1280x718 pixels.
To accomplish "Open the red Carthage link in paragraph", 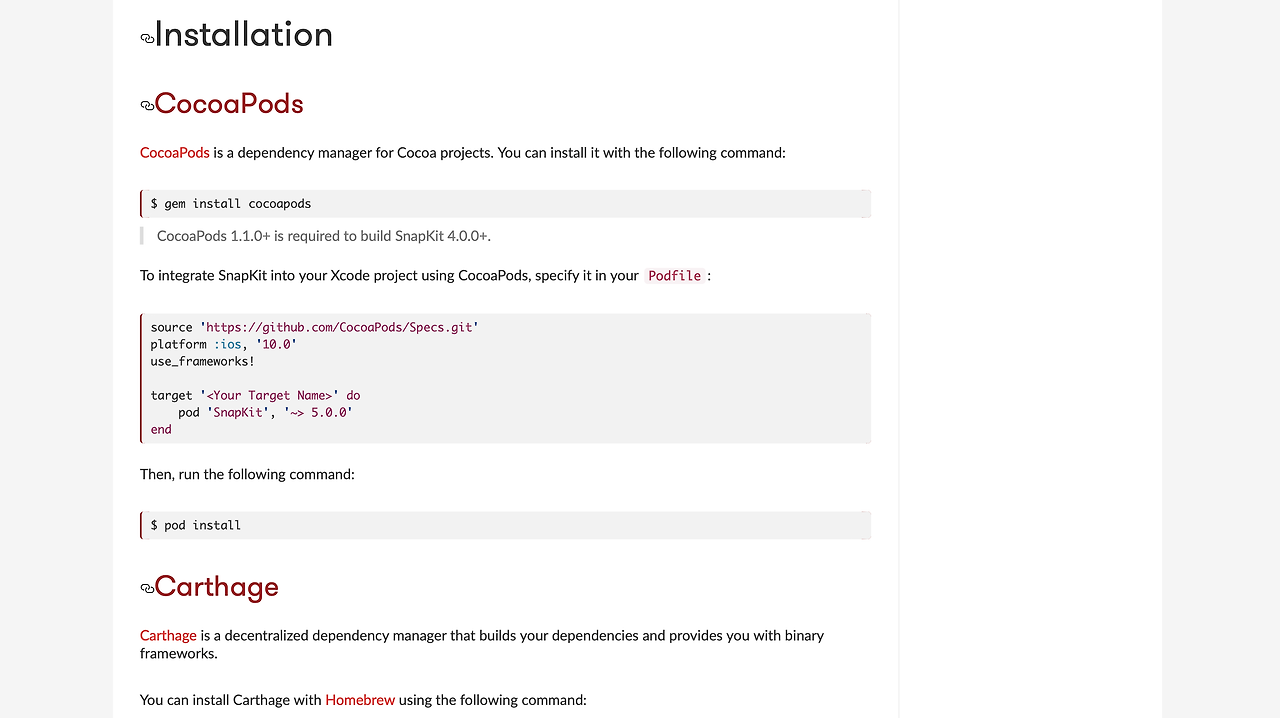I will [168, 636].
